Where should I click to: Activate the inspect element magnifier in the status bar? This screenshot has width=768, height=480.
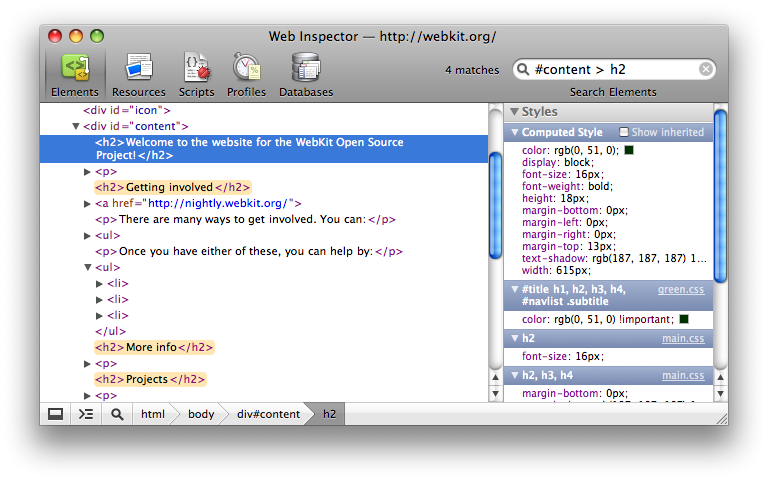[x=117, y=414]
